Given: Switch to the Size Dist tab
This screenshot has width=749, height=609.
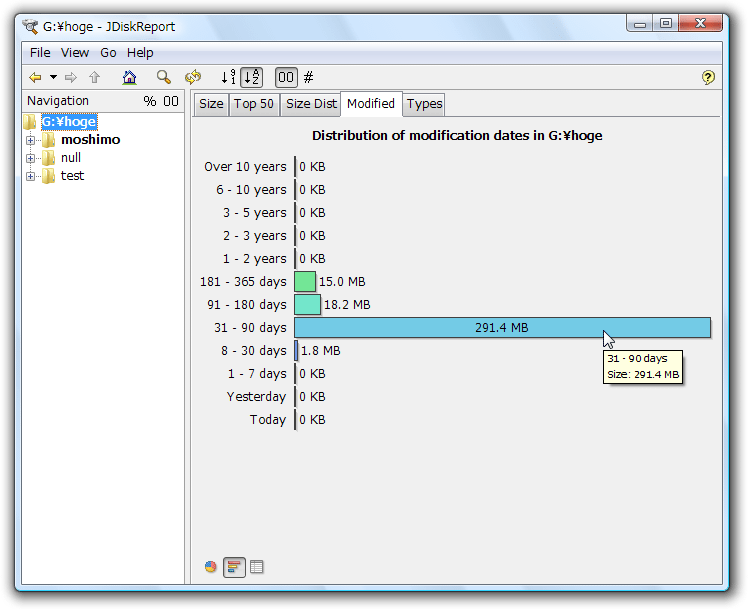Looking at the screenshot, I should click(311, 104).
